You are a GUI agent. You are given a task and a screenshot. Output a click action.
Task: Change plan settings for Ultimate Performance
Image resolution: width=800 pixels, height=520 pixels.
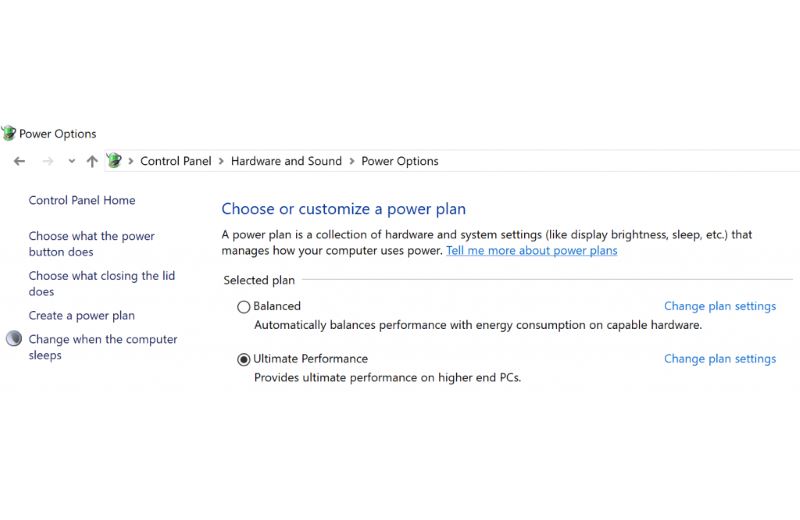(719, 359)
